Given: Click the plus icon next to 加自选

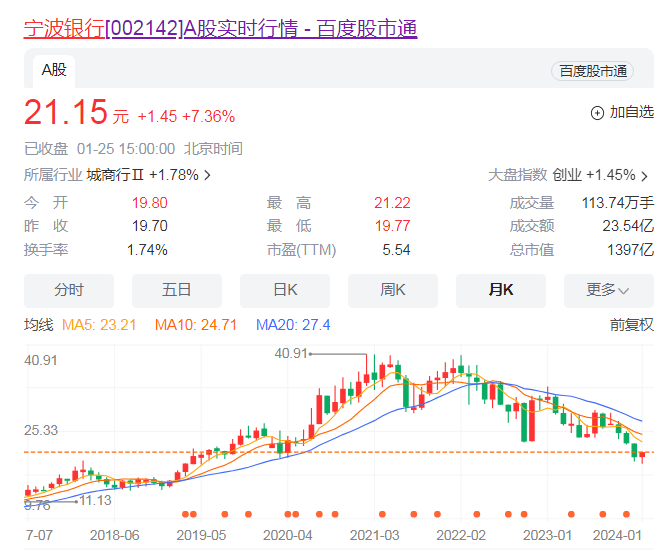Looking at the screenshot, I should [597, 113].
